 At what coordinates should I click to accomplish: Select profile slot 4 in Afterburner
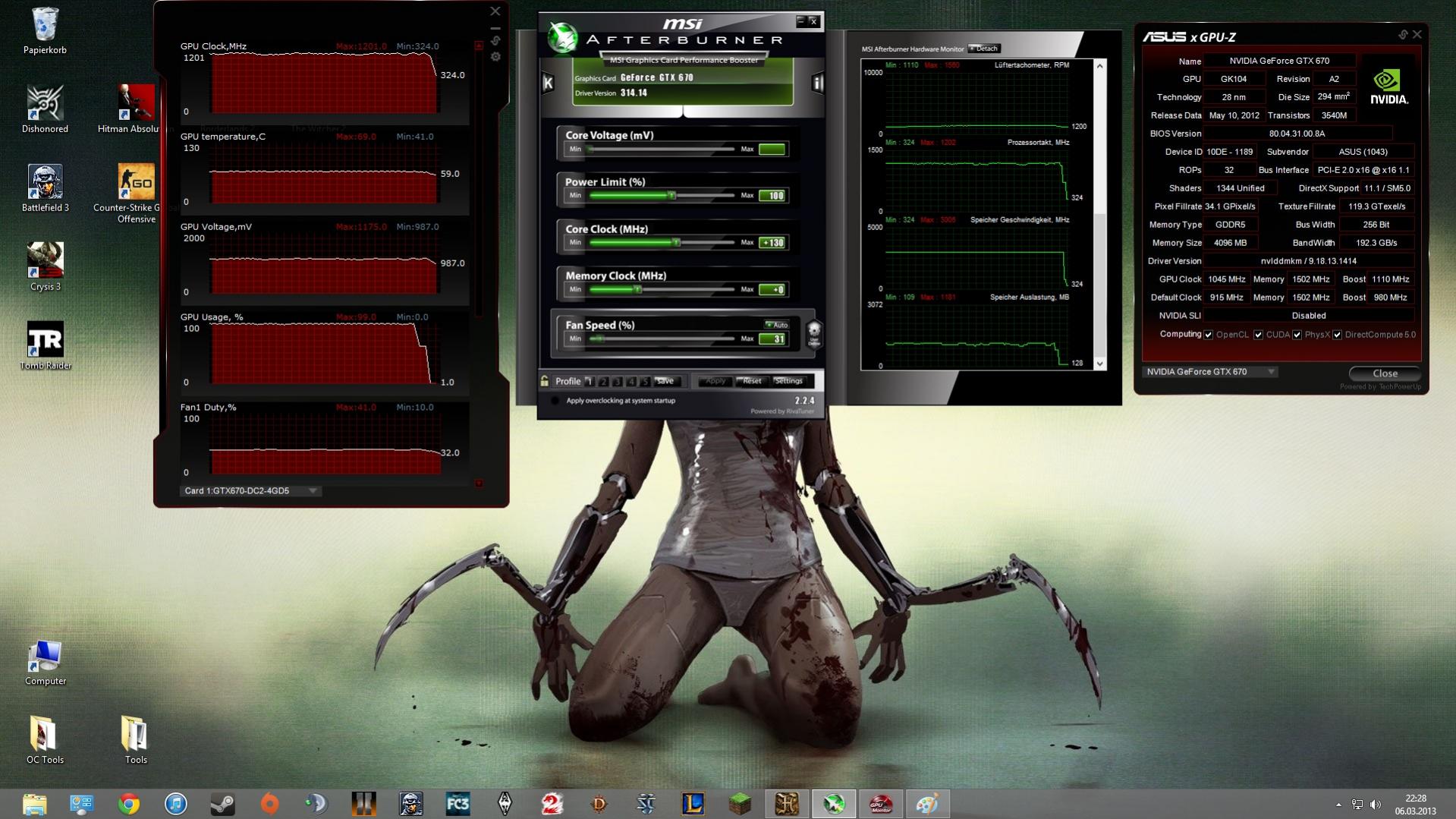click(631, 382)
